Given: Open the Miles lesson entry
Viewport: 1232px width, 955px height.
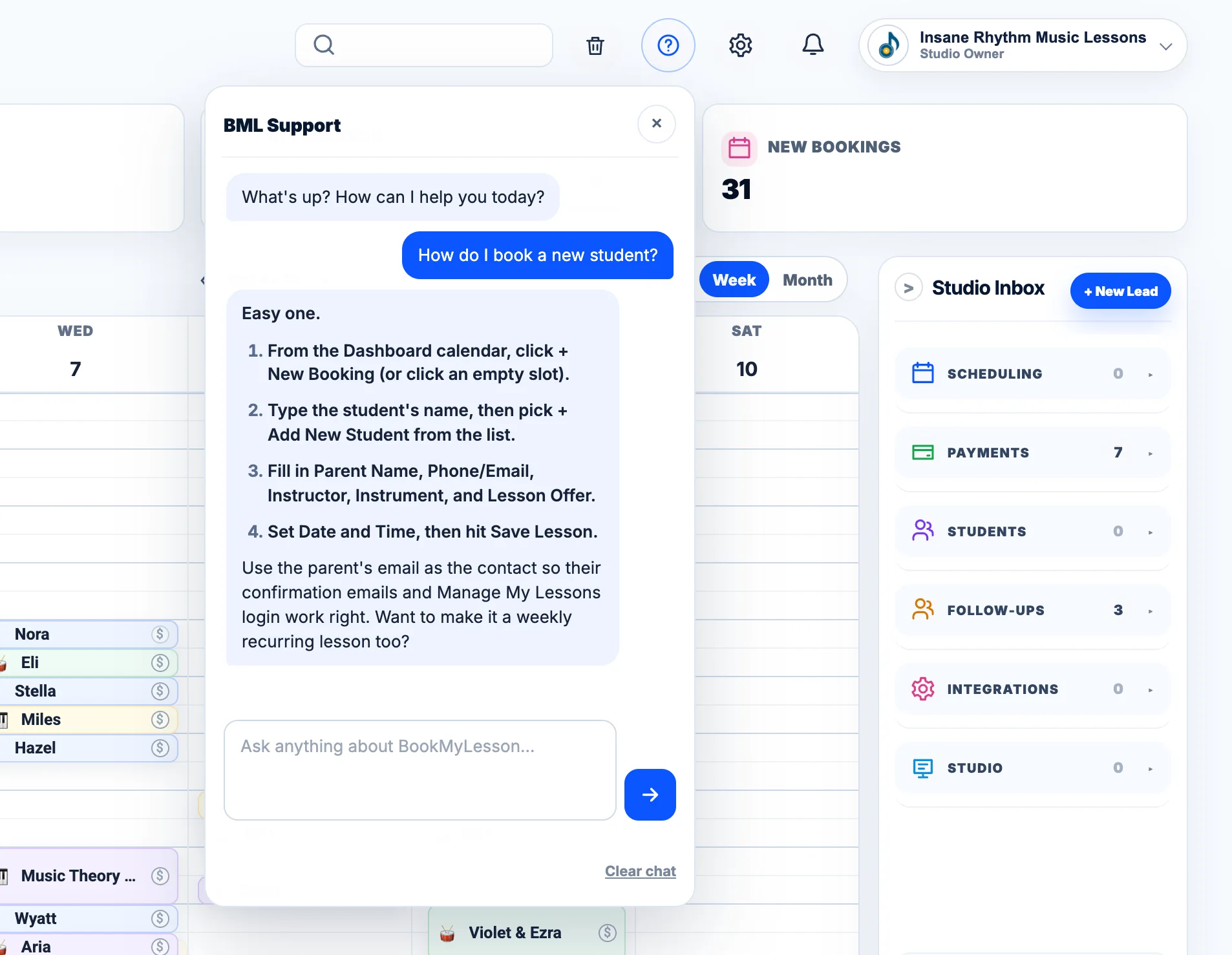Looking at the screenshot, I should [x=89, y=720].
